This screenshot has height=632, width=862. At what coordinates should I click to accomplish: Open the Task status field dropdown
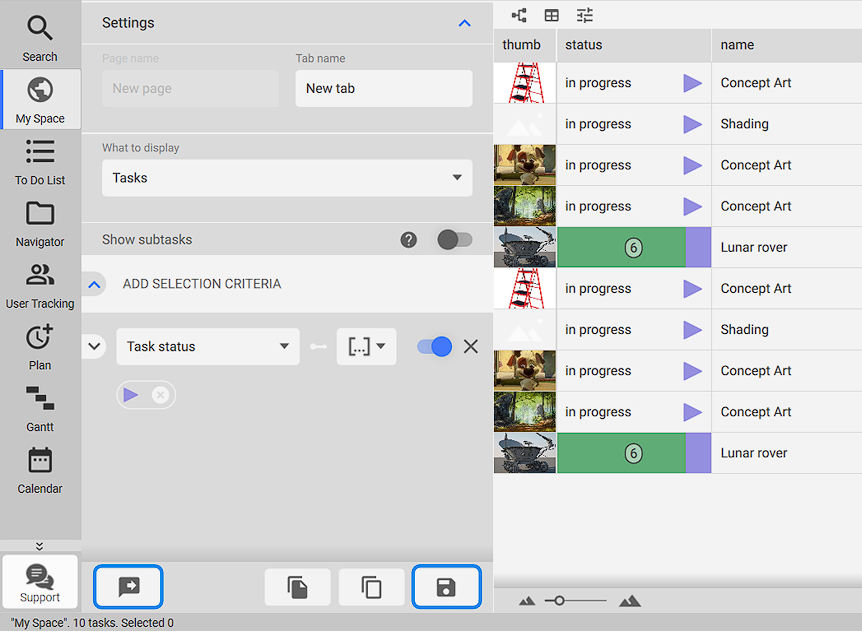pos(208,346)
